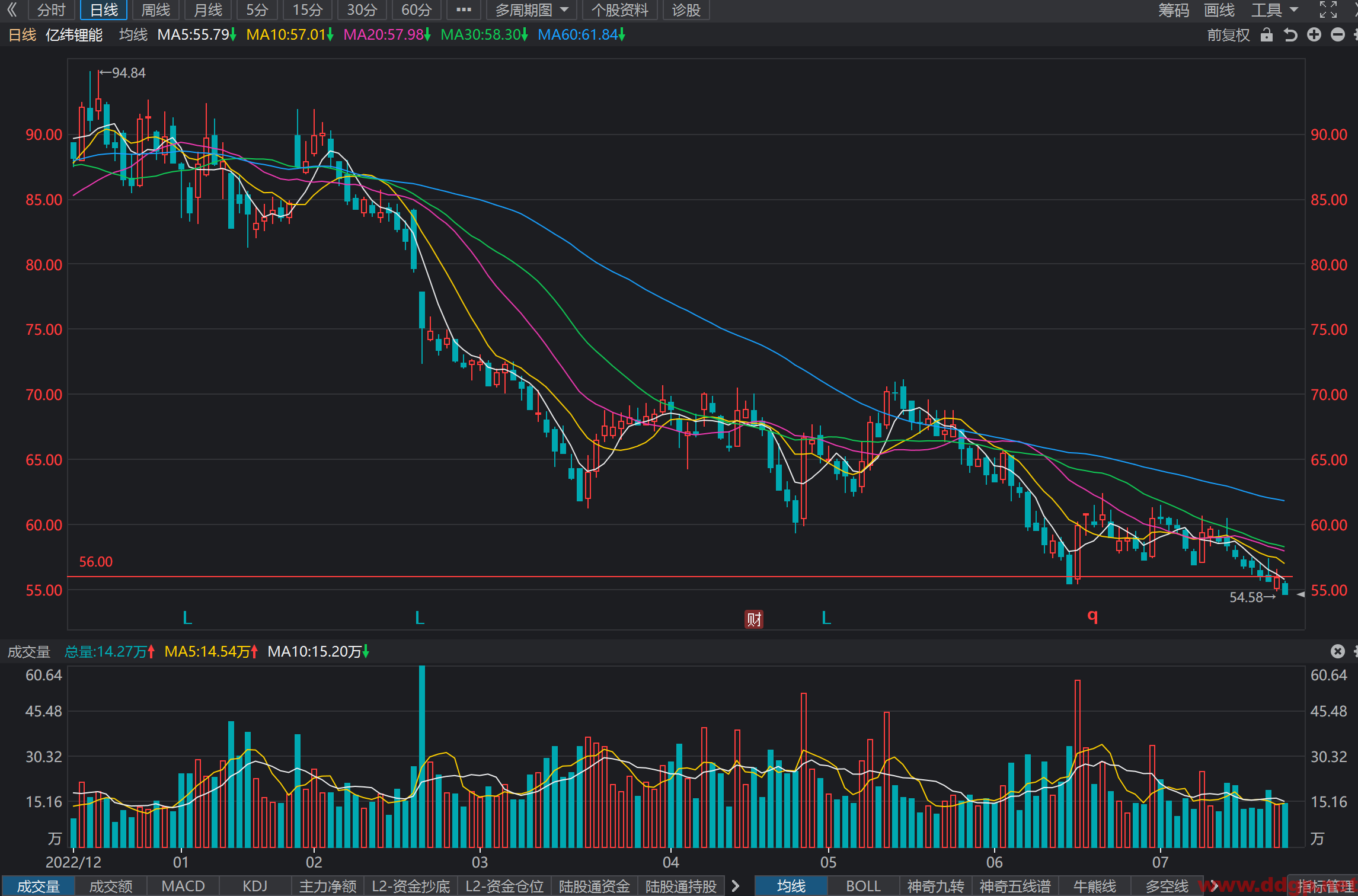This screenshot has height=896, width=1358.
Task: Expand more indicator tabs arrow after 陆股通持股
Action: click(x=736, y=886)
